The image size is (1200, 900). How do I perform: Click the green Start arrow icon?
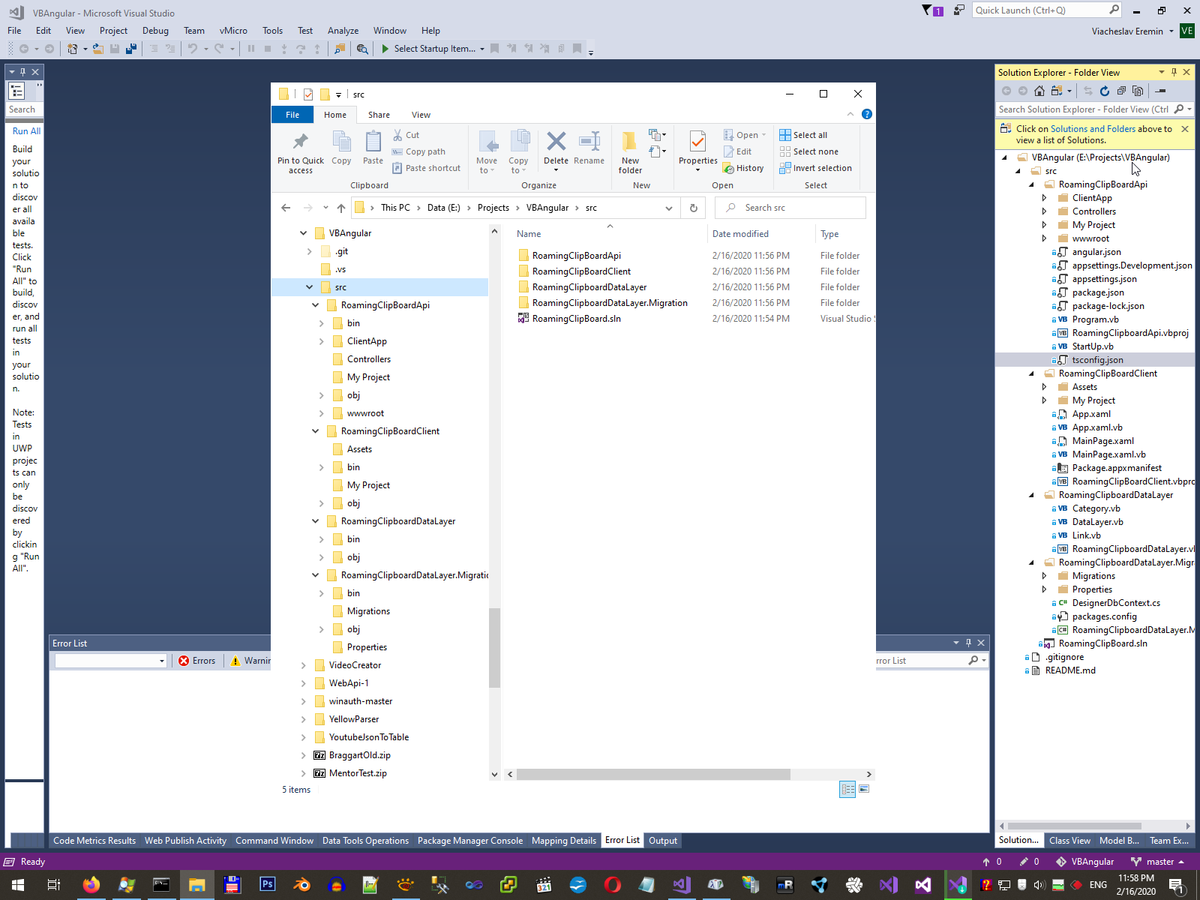point(385,49)
